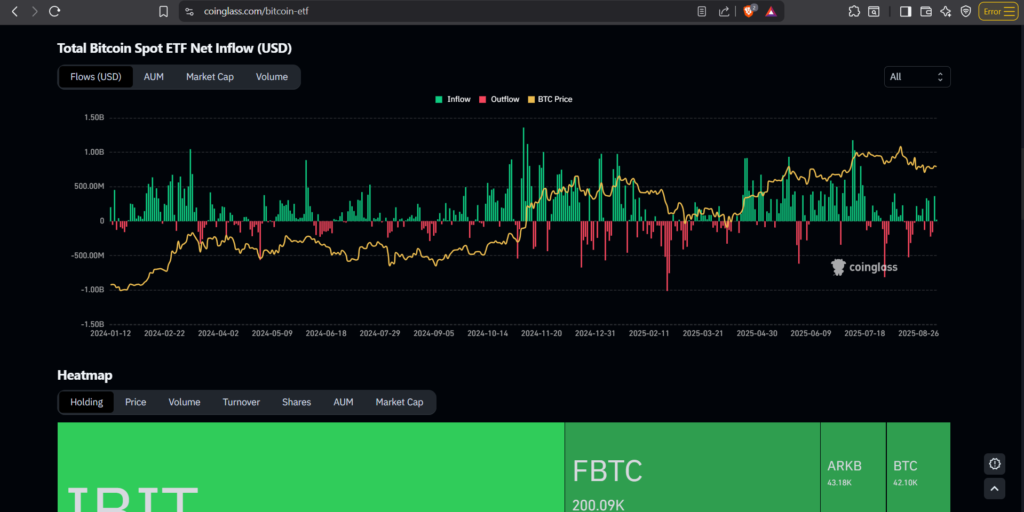Open Brave Rewards triangle icon
The image size is (1024, 512).
pos(771,11)
